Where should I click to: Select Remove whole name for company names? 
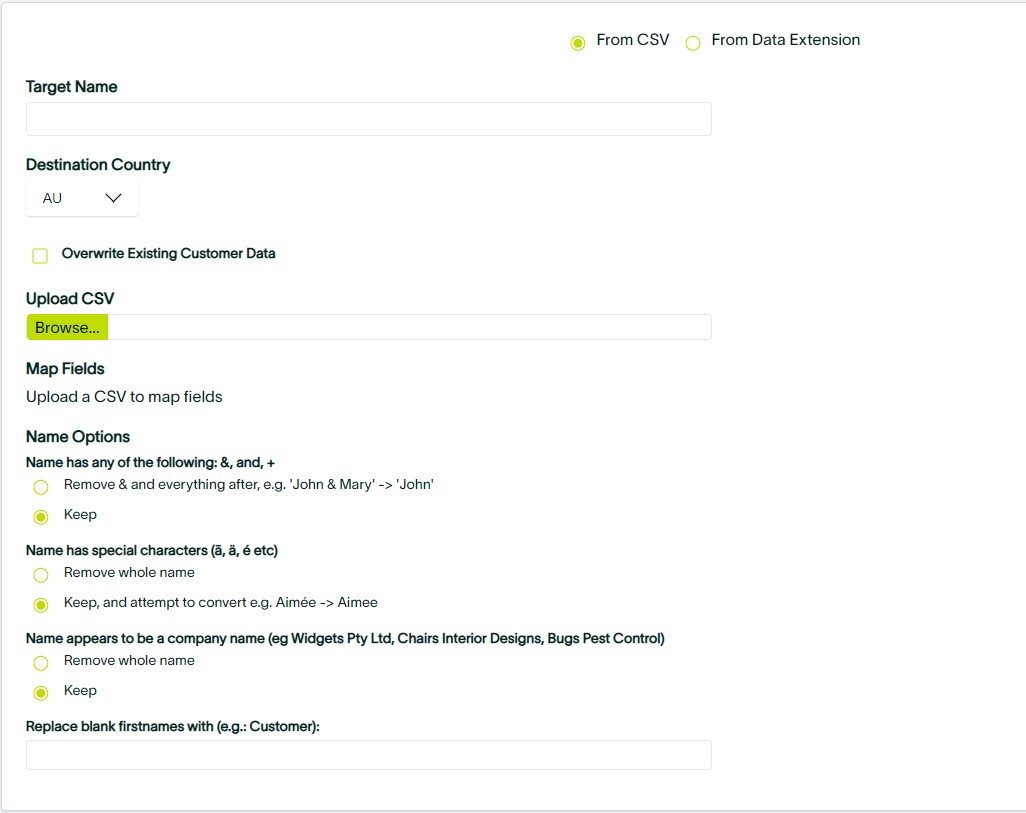(41, 664)
